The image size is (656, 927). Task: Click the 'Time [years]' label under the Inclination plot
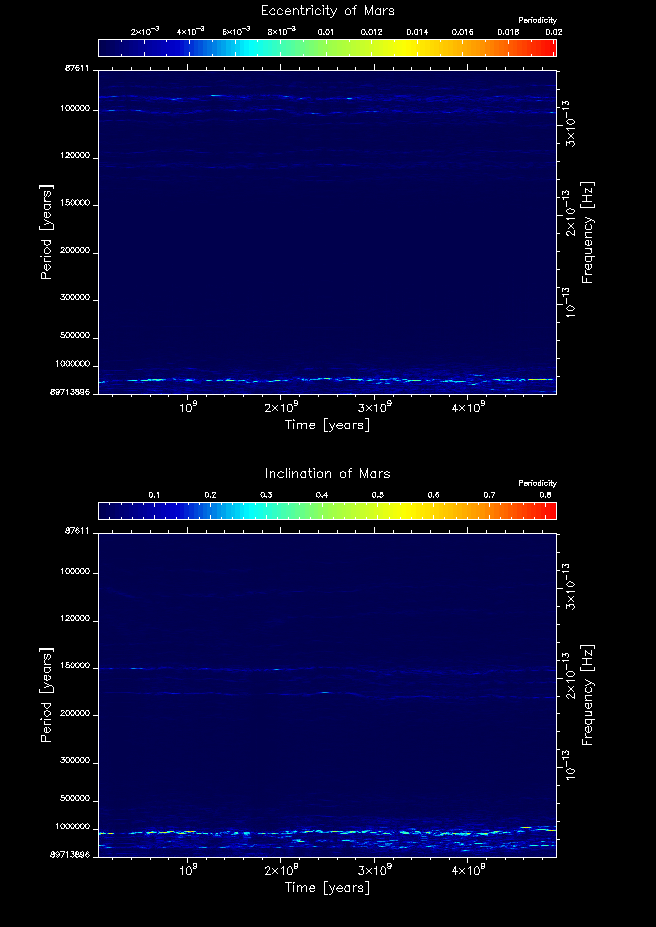point(327,887)
